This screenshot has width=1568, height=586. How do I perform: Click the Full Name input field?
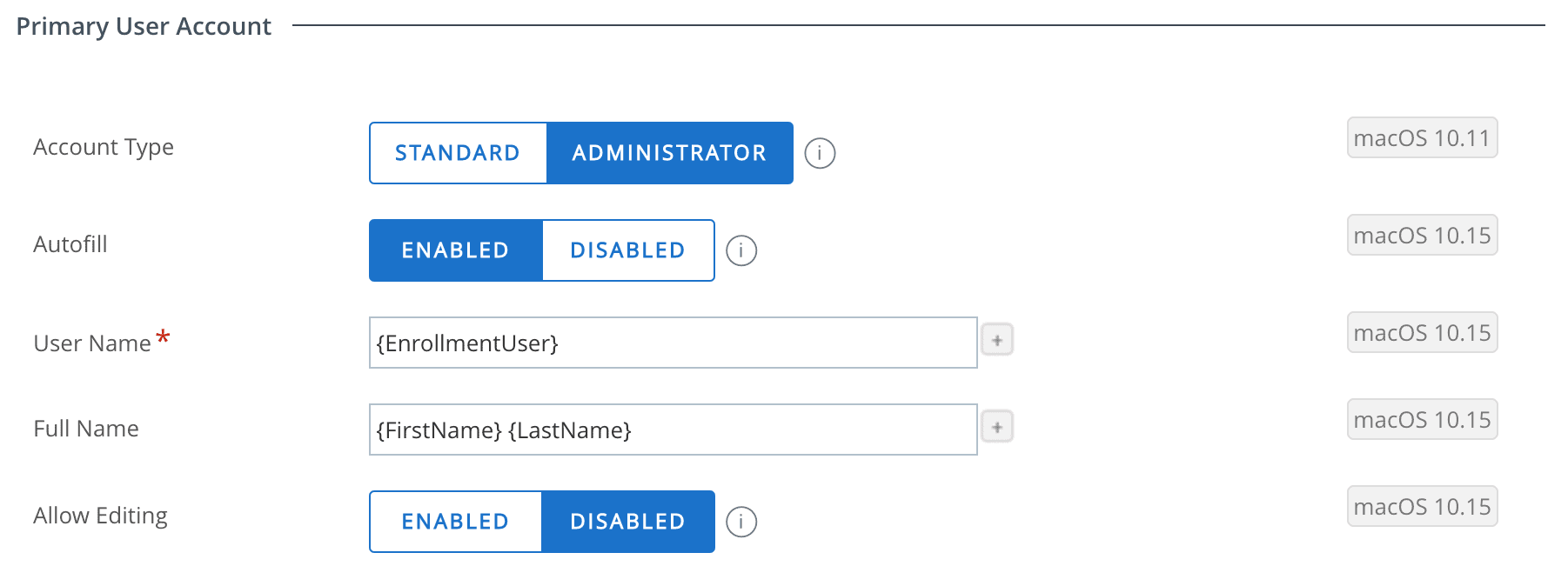coord(673,430)
